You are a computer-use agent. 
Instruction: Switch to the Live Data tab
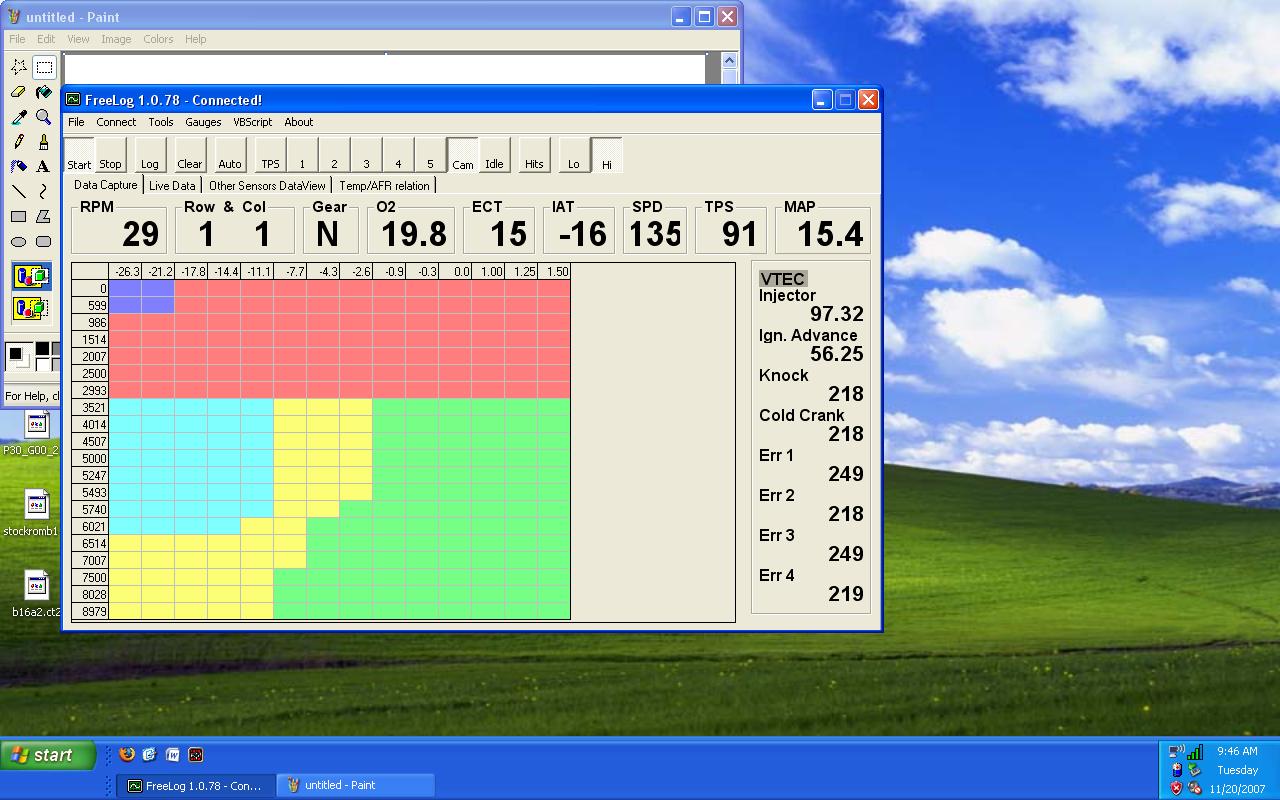click(172, 185)
